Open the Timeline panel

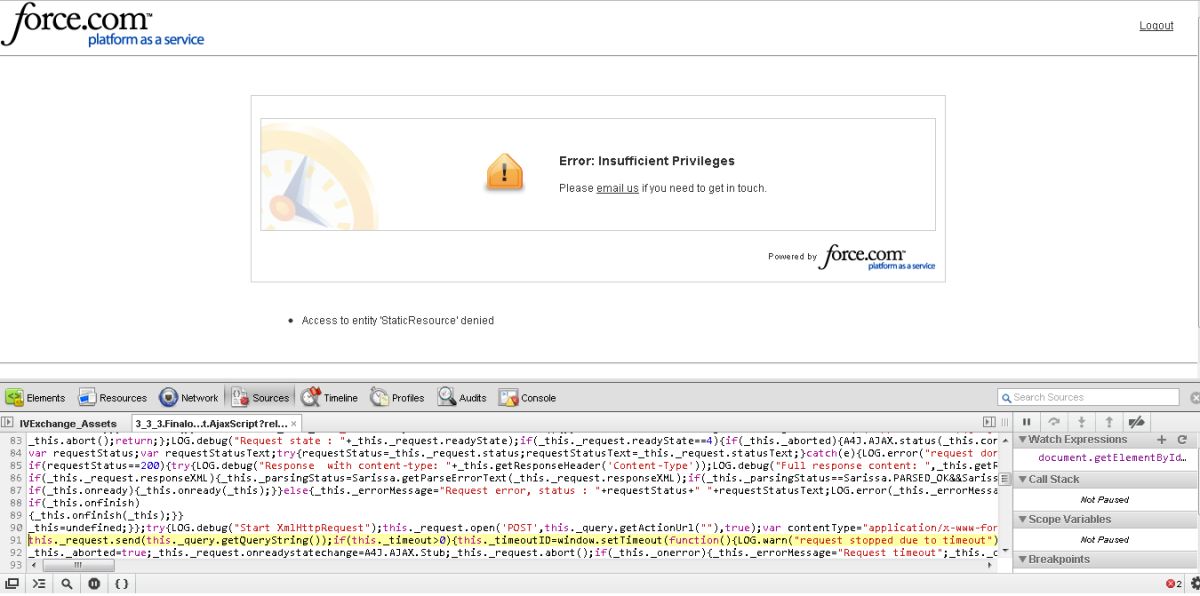coord(330,398)
